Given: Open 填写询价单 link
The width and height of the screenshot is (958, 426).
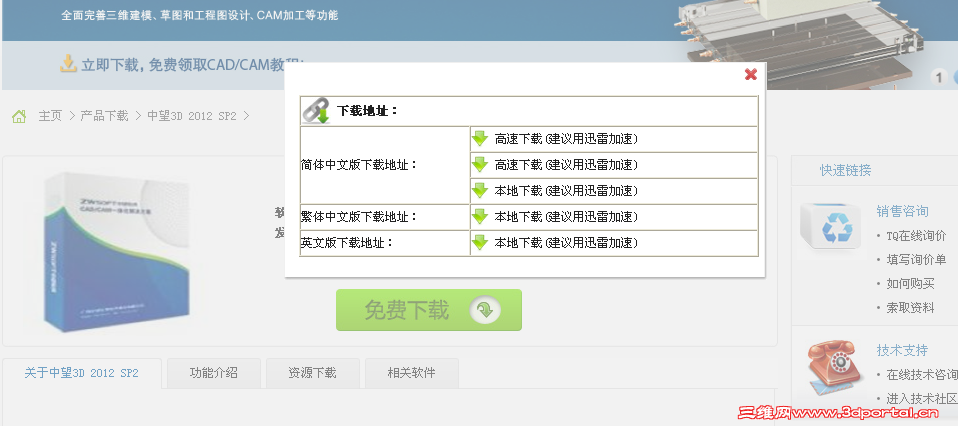Looking at the screenshot, I should coord(916,260).
